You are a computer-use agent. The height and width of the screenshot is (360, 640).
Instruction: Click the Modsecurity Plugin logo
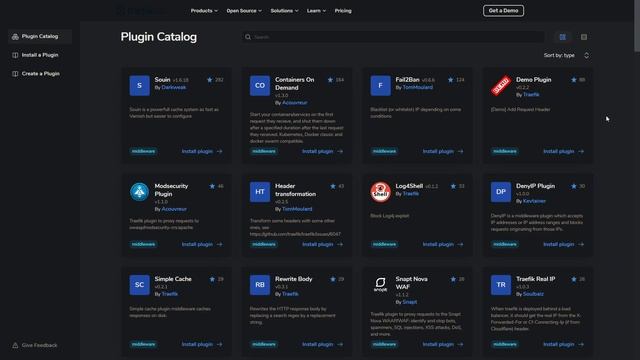(140, 192)
